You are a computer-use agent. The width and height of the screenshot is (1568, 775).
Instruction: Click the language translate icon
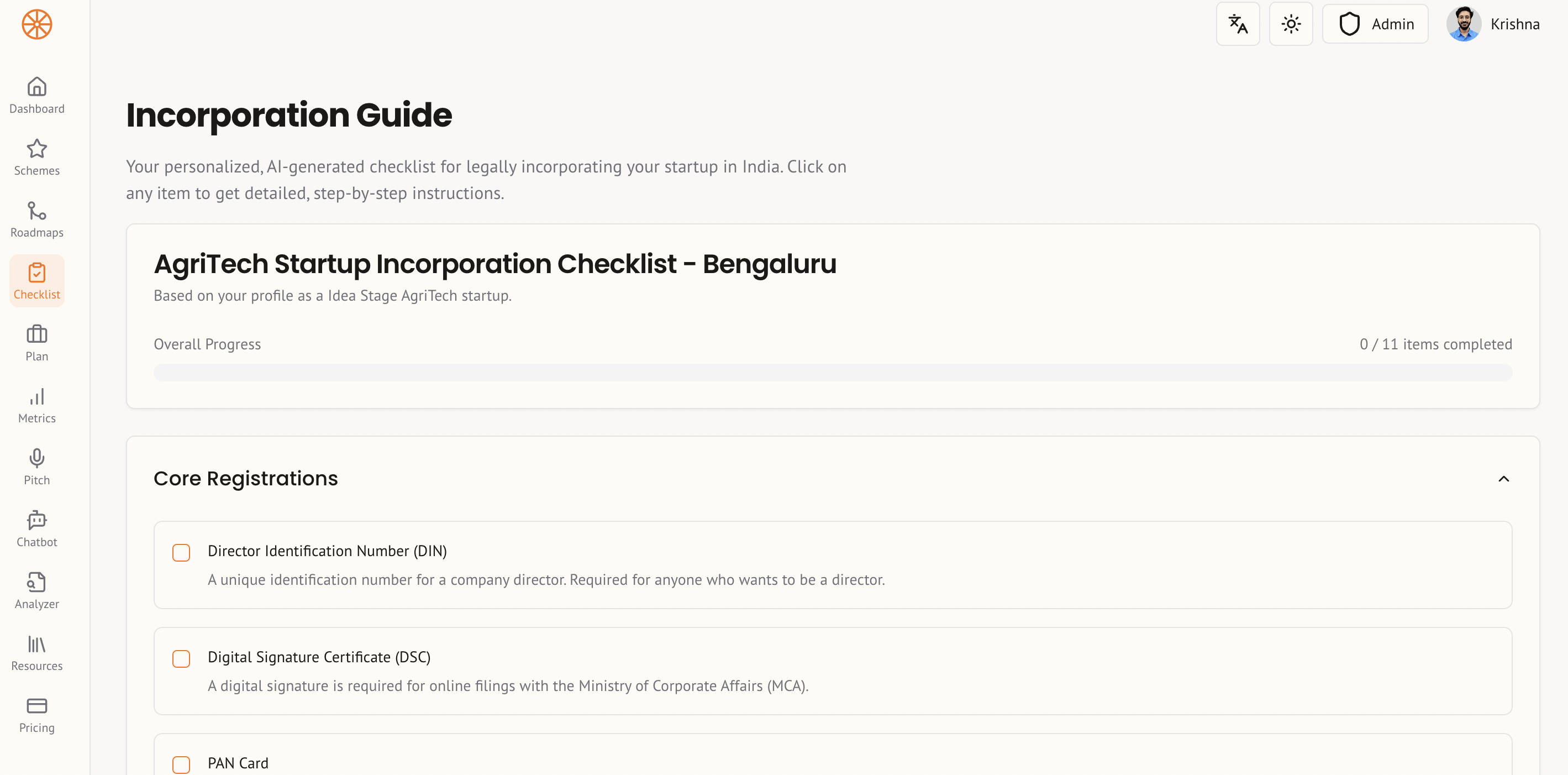(x=1238, y=24)
